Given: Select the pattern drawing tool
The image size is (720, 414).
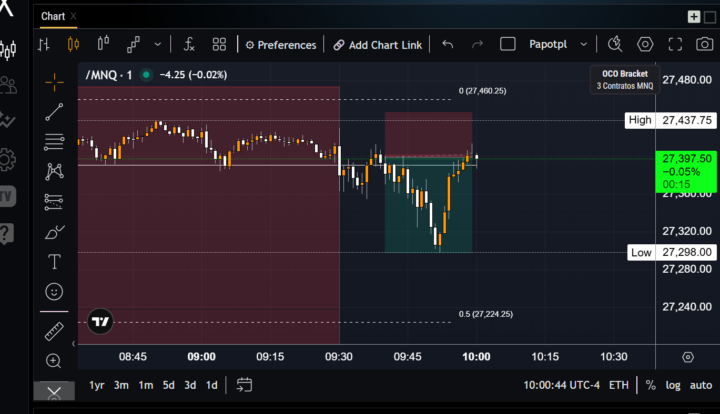Looking at the screenshot, I should point(54,172).
